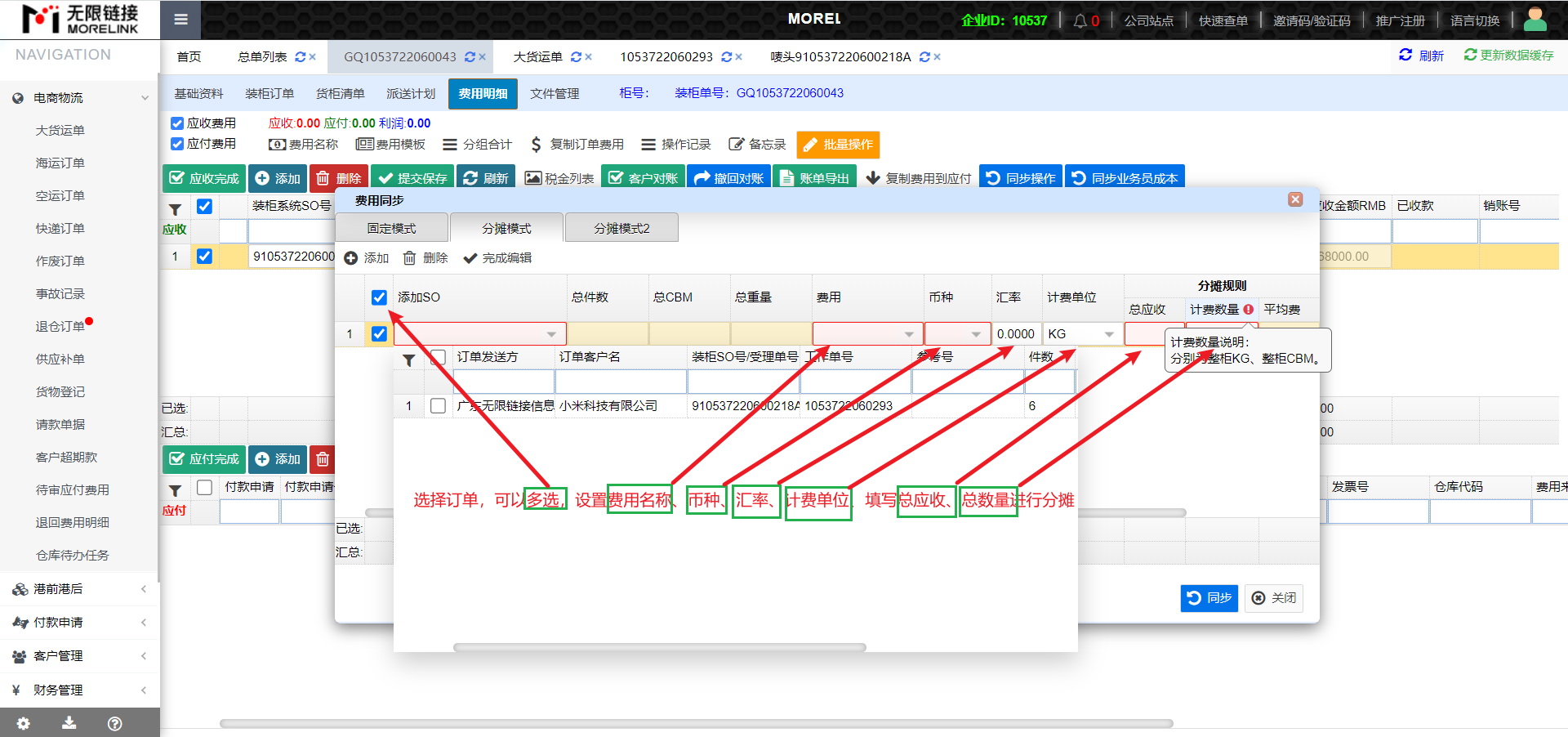Close the 费用同步 dialog with X

(1295, 199)
